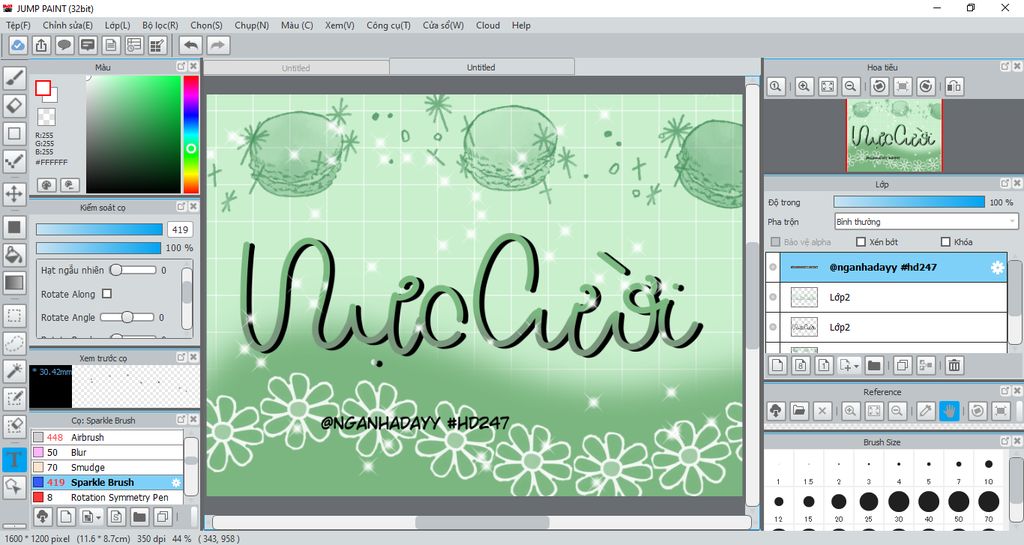Click the Độ trong layer opacity slider

(x=909, y=202)
